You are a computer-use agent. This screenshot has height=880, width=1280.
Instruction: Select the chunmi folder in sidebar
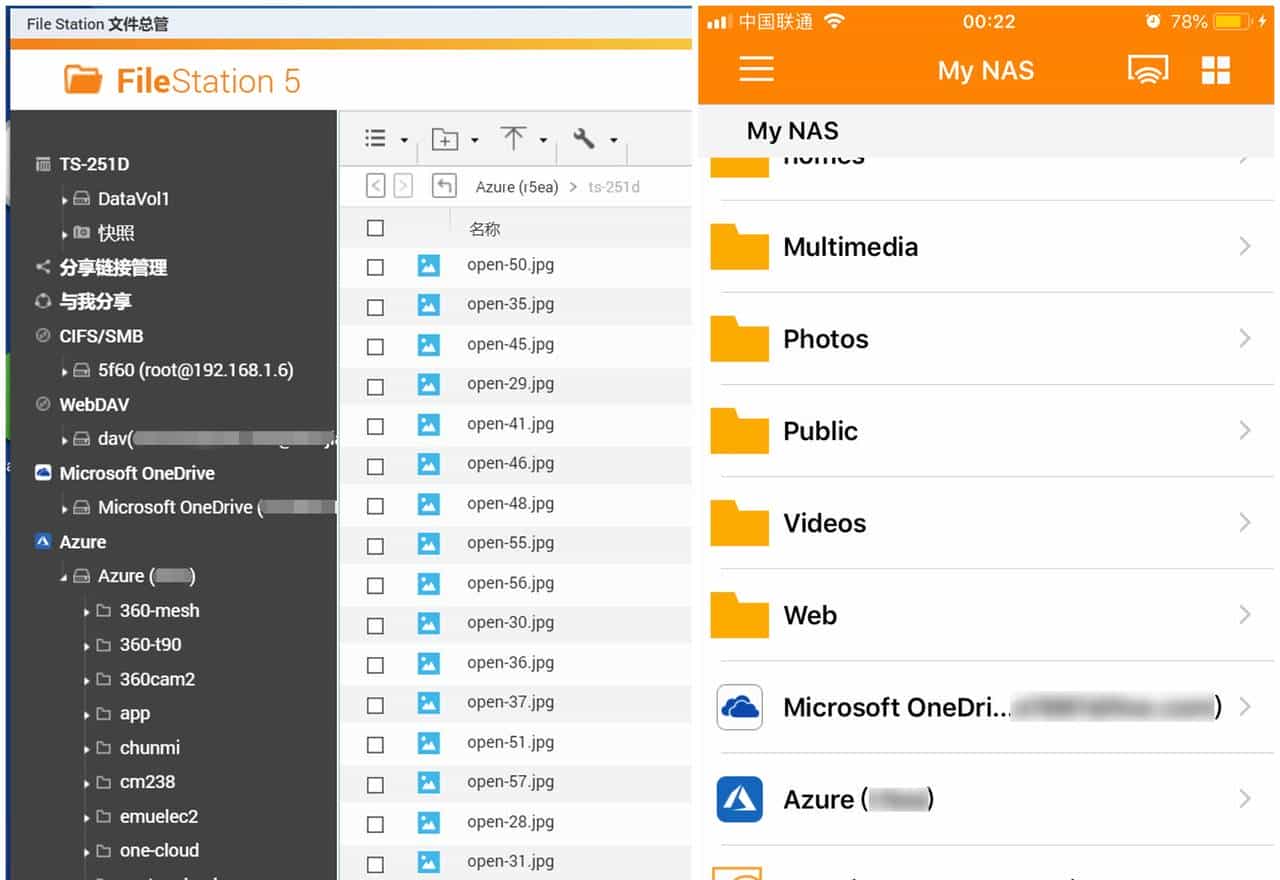pos(149,748)
